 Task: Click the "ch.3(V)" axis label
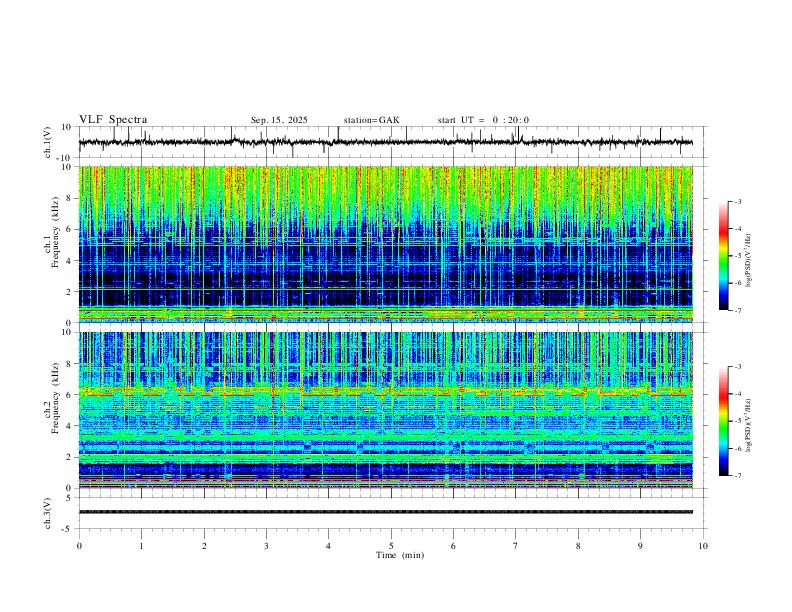48,513
